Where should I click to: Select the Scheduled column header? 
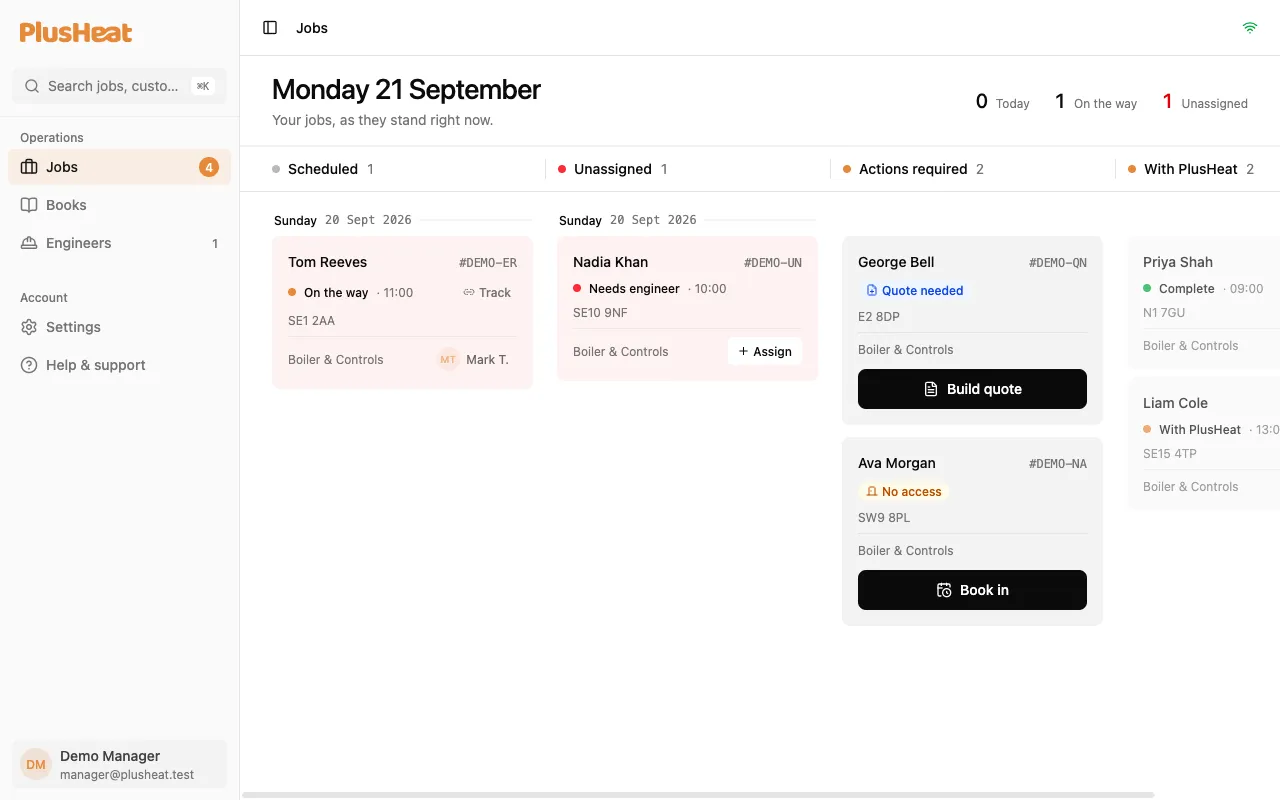(322, 169)
